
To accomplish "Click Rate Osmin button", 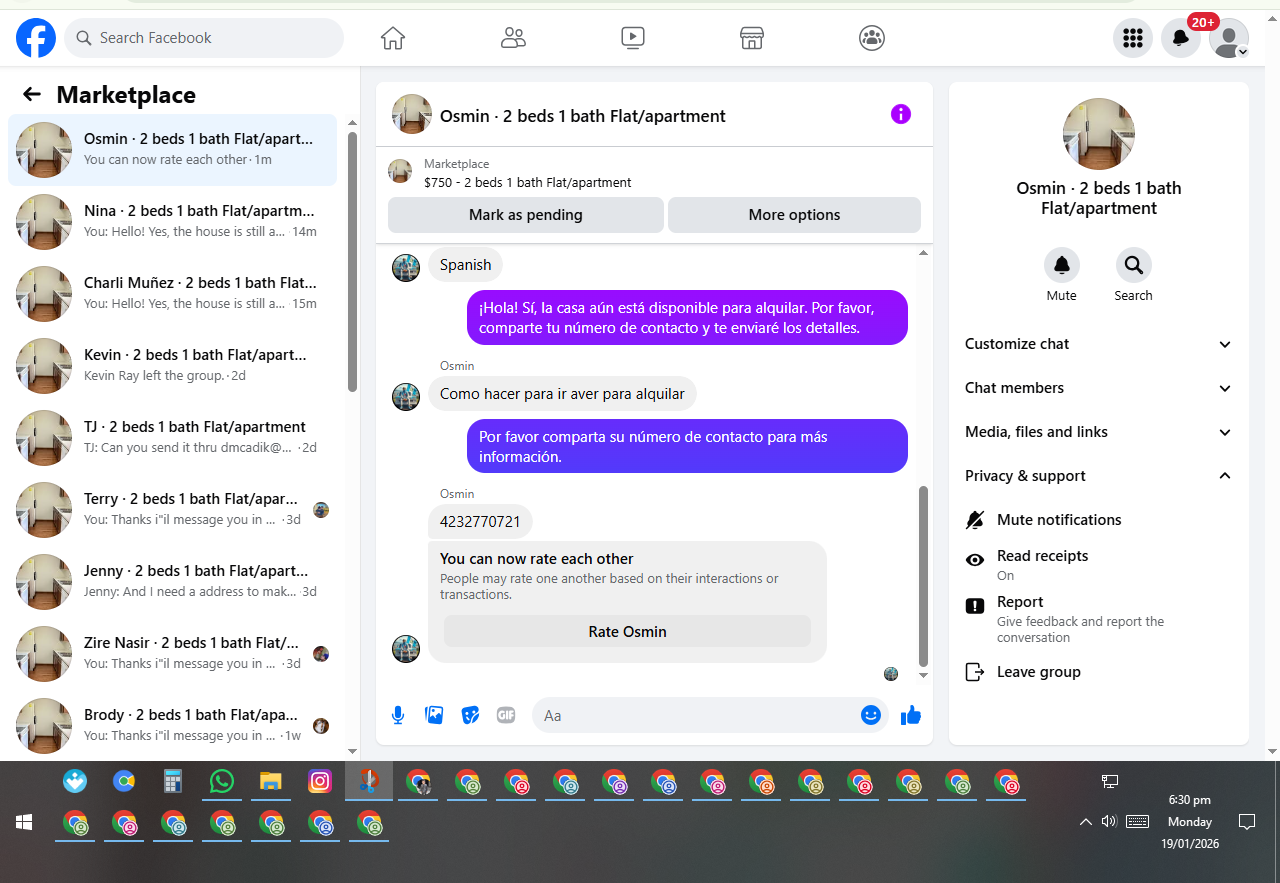I will (627, 632).
